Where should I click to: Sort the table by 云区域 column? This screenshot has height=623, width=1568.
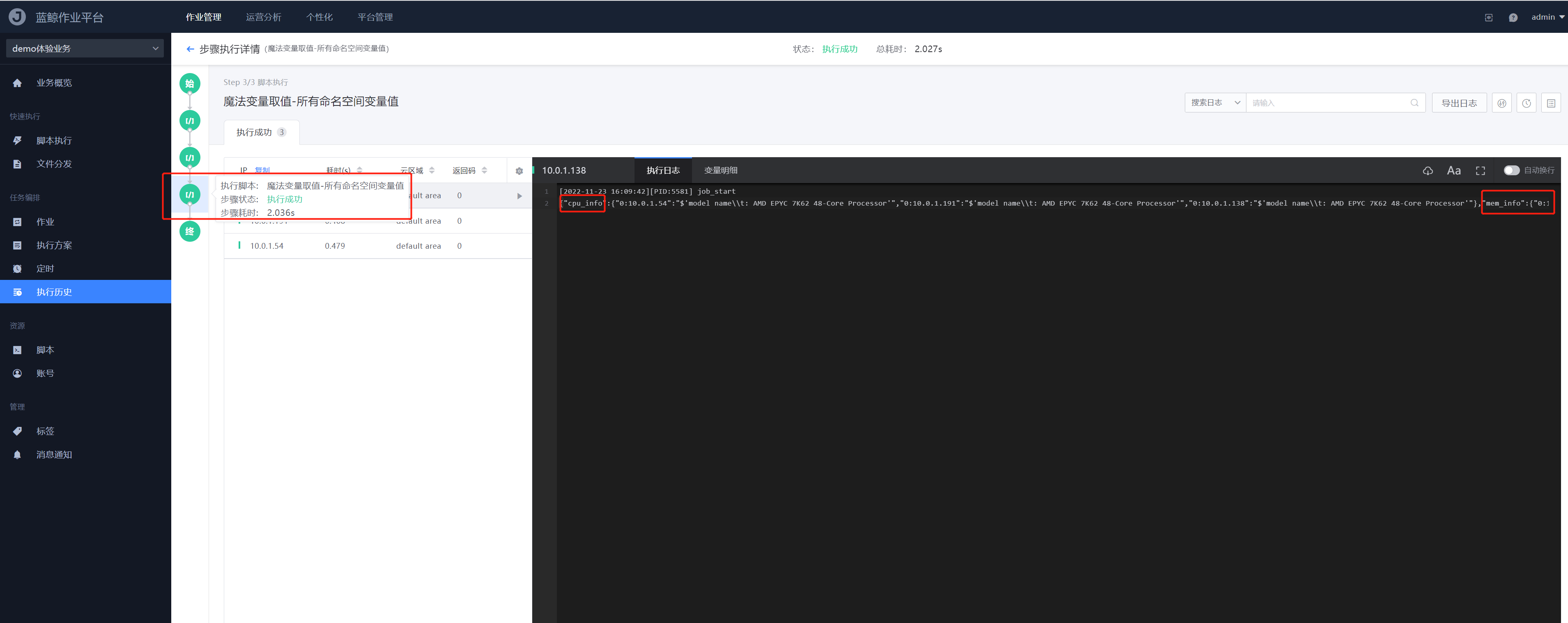tap(432, 170)
